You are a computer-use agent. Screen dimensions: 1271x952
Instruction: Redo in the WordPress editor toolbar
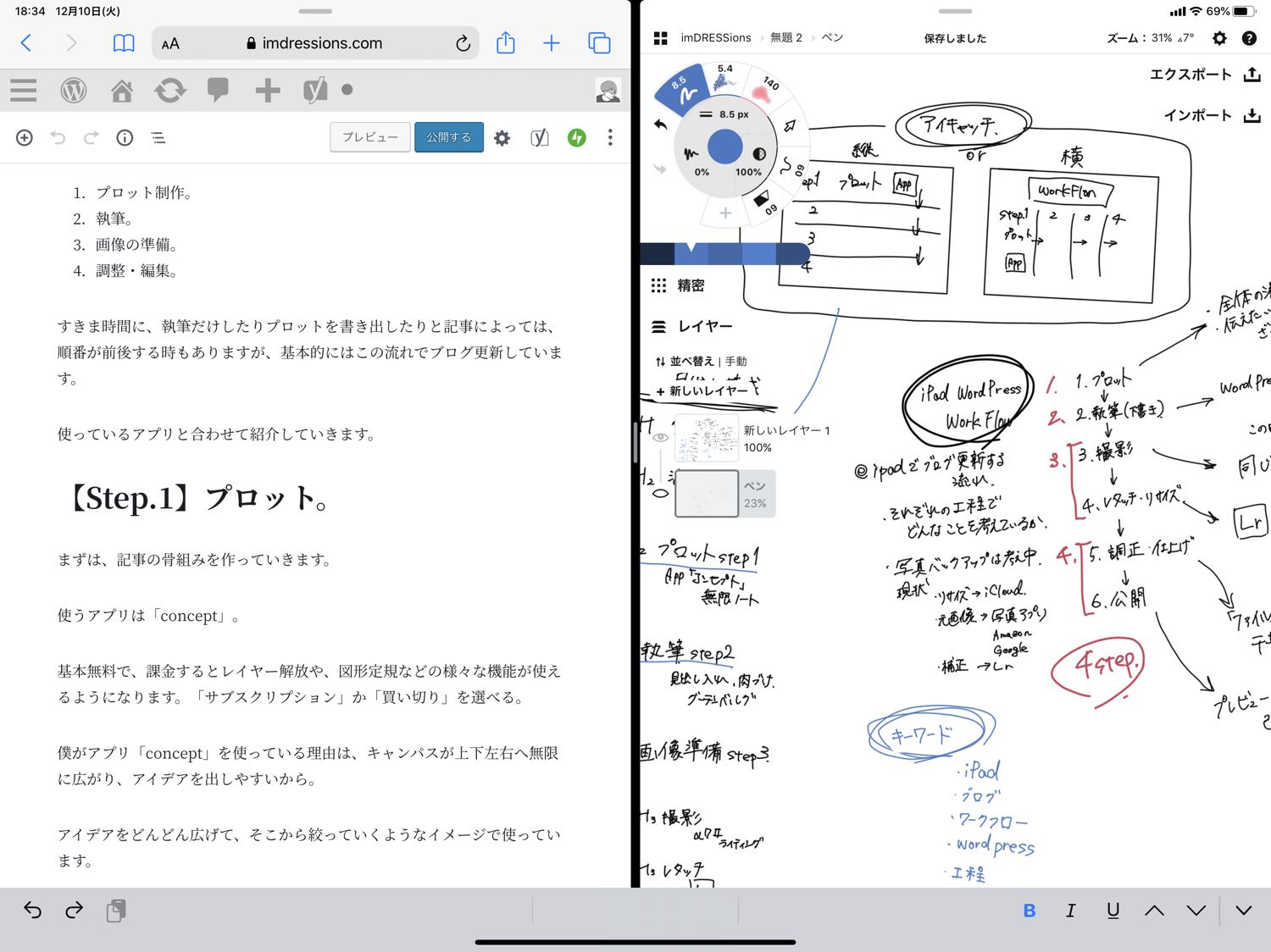(92, 137)
